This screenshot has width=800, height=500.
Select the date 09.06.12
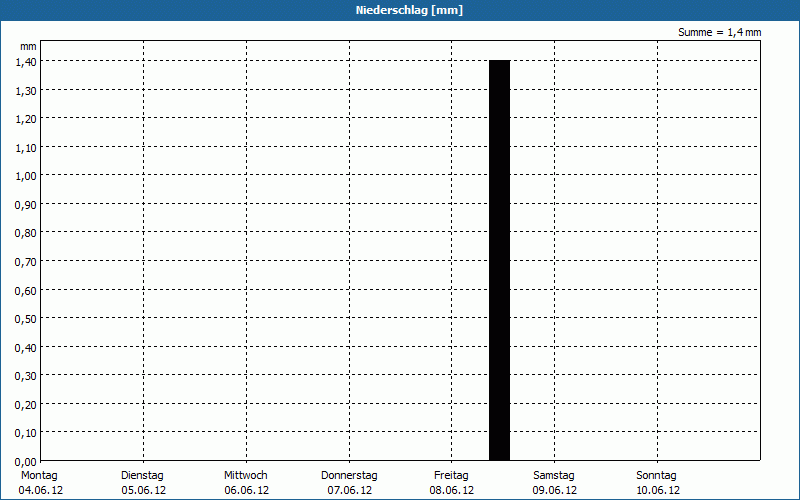point(555,490)
